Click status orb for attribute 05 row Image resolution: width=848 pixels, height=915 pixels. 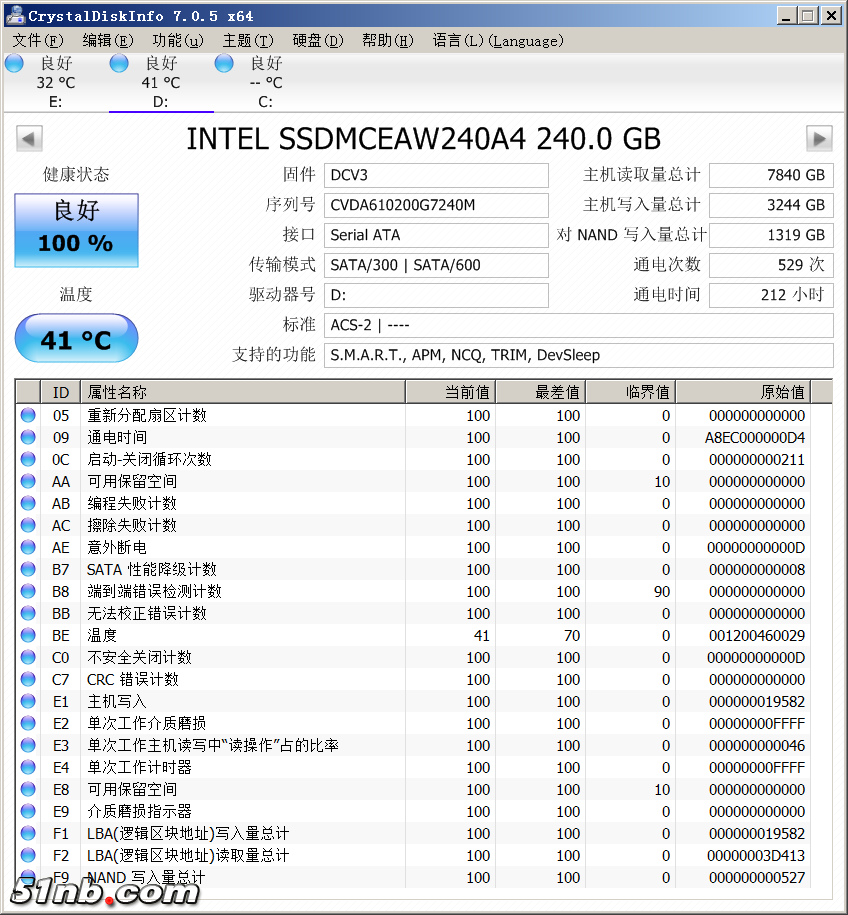[x=28, y=415]
